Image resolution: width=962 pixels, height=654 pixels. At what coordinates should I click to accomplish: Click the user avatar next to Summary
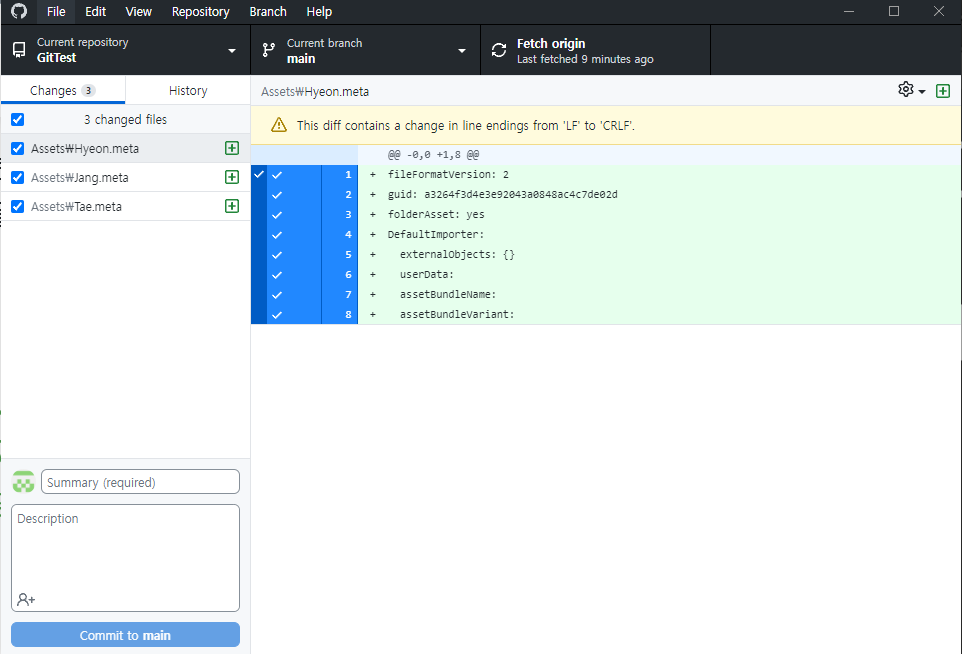coord(23,482)
